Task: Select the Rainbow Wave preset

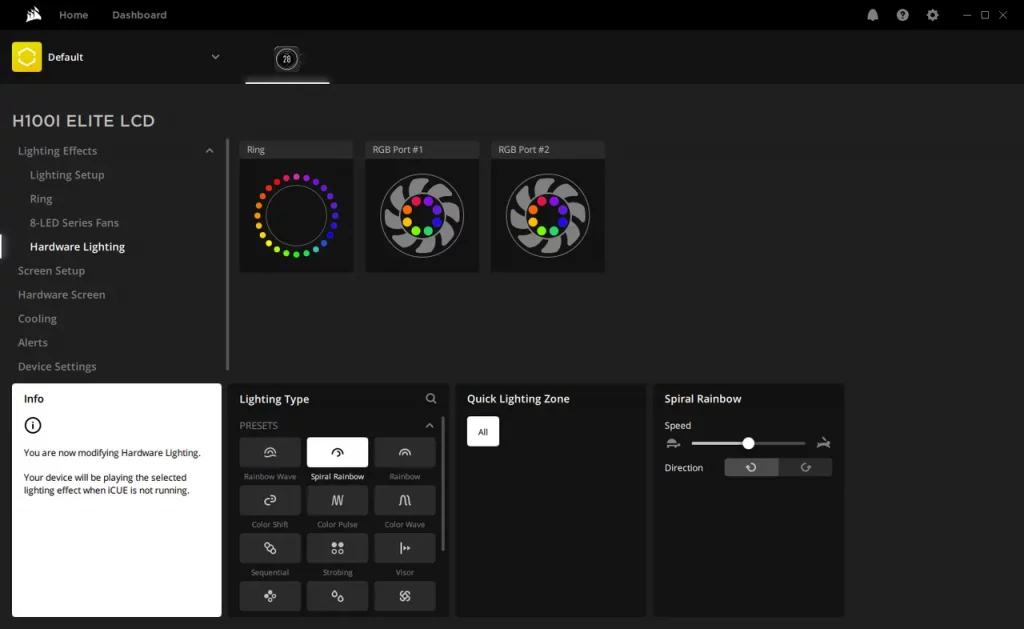Action: [270, 452]
